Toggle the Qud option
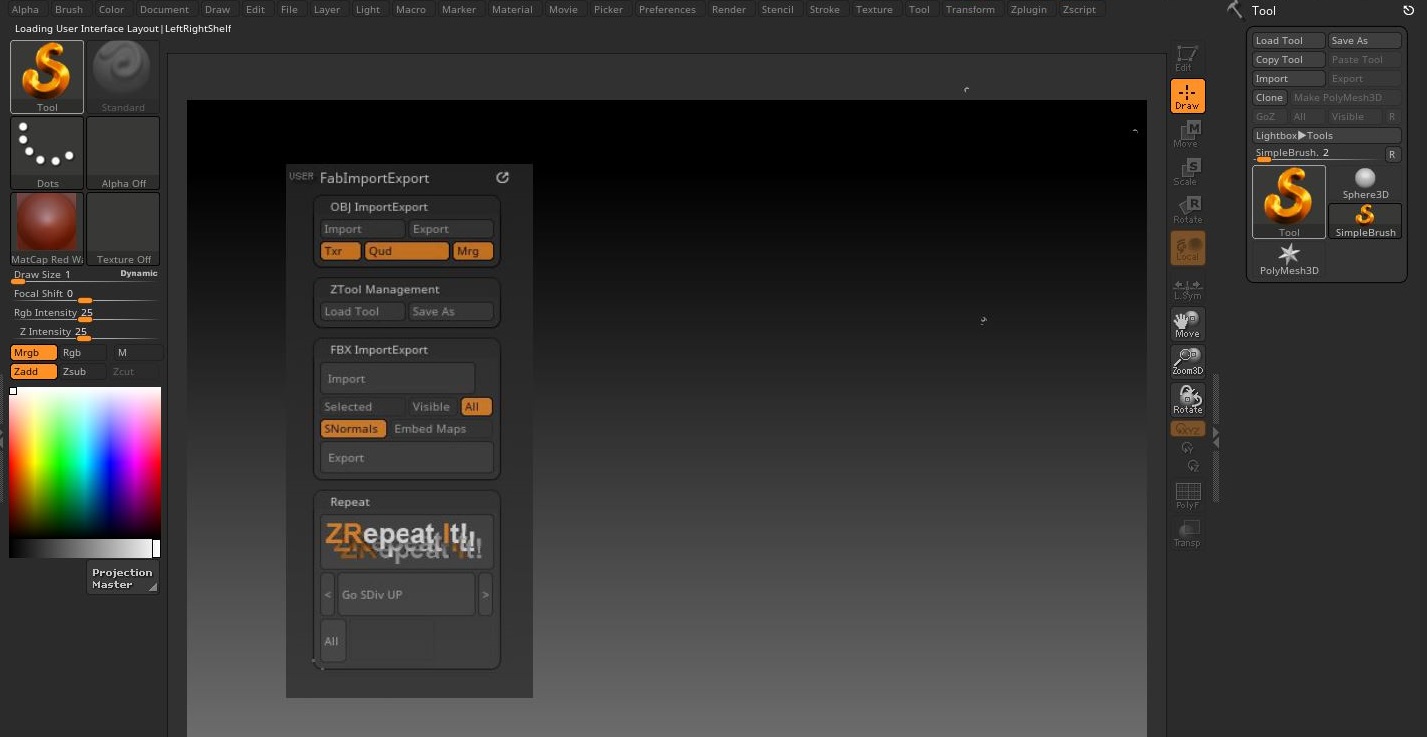The height and width of the screenshot is (737, 1427). coord(406,252)
